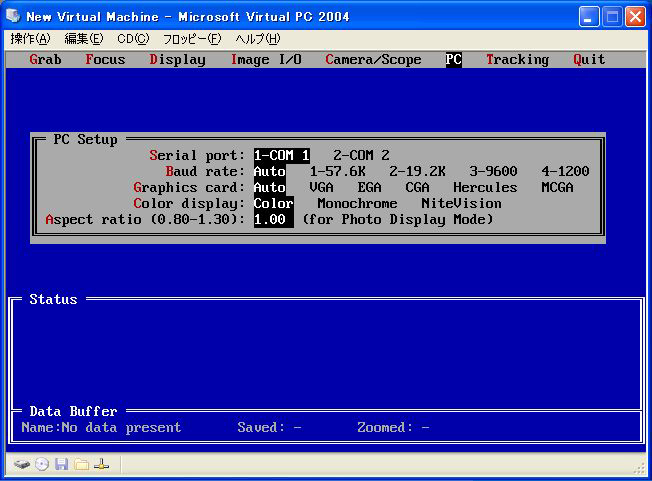The image size is (652, 481).
Task: Select the Display menu
Action: click(178, 60)
